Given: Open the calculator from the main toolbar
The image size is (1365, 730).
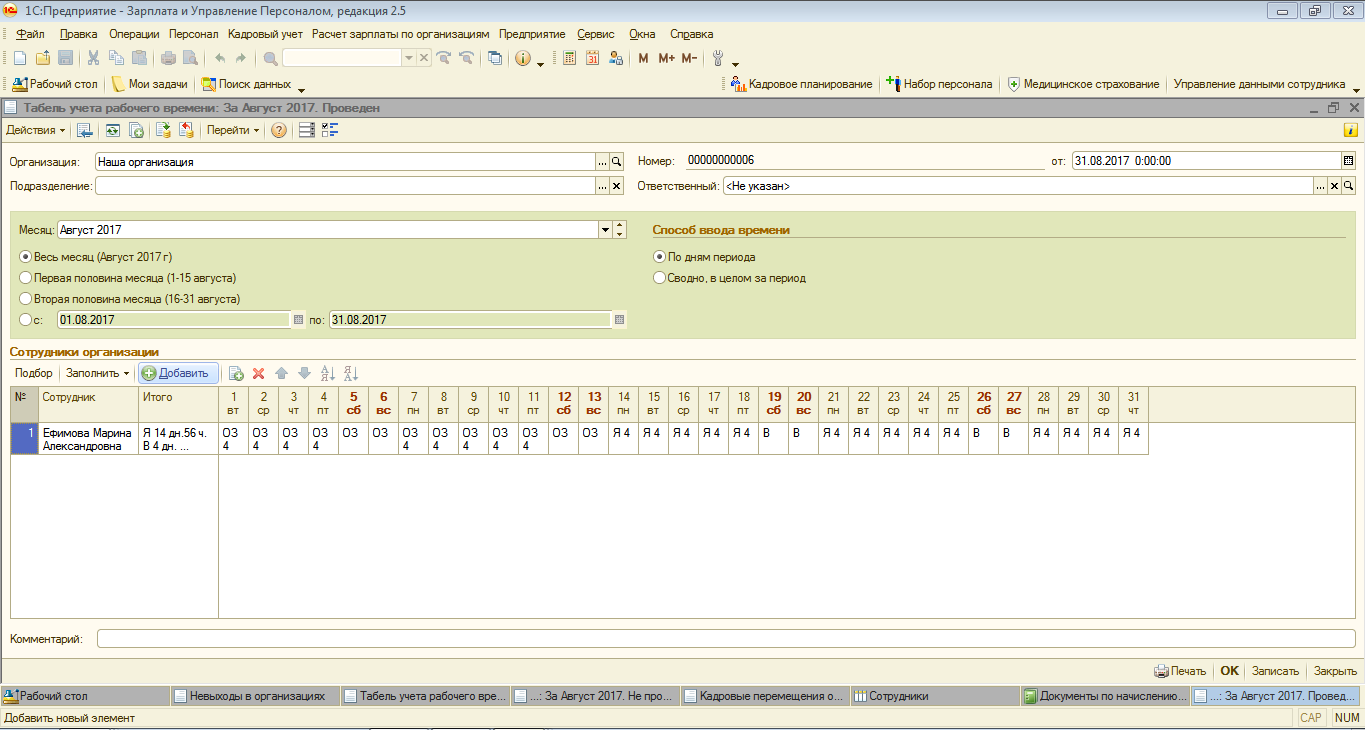Looking at the screenshot, I should [569, 58].
